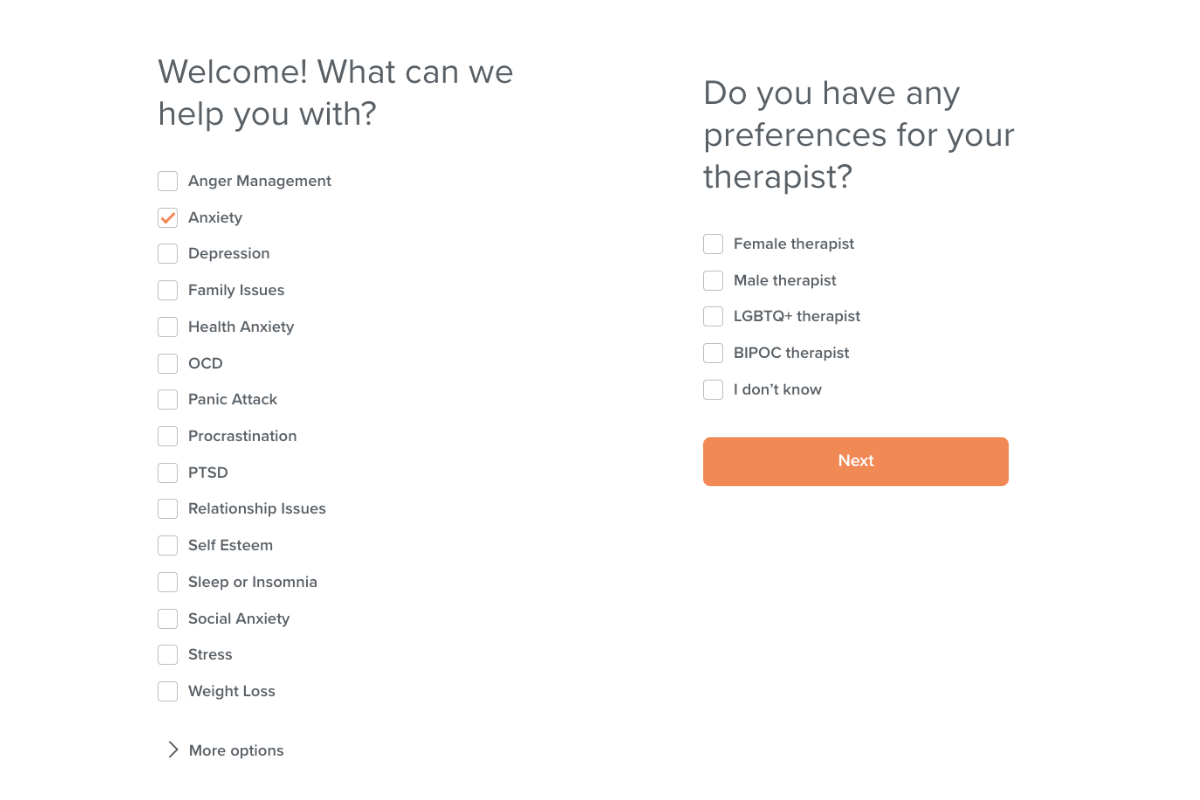This screenshot has width=1200, height=800.
Task: Check the Self Esteem option
Action: [x=168, y=546]
